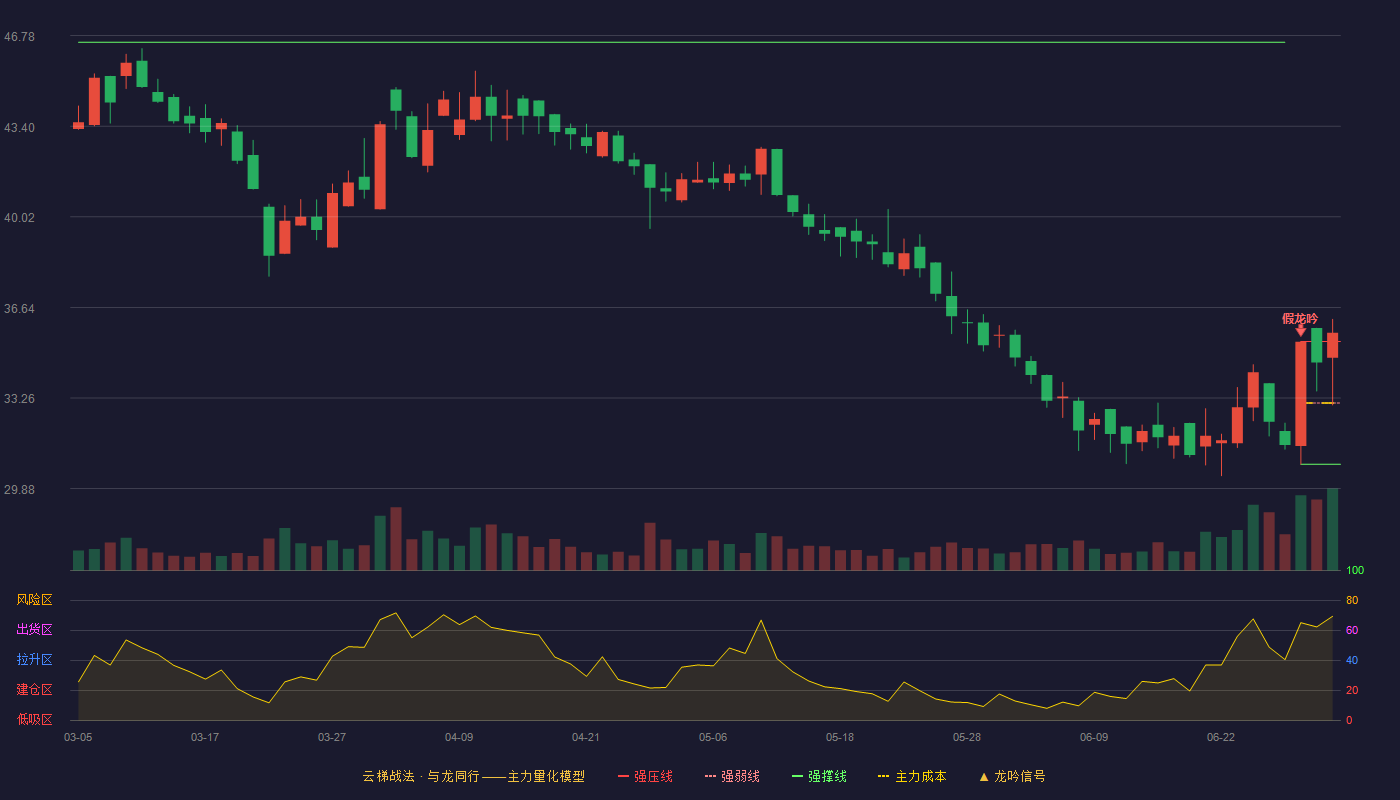Toggle the 强压线 legend series
Screen dimensions: 1400x800
point(645,776)
